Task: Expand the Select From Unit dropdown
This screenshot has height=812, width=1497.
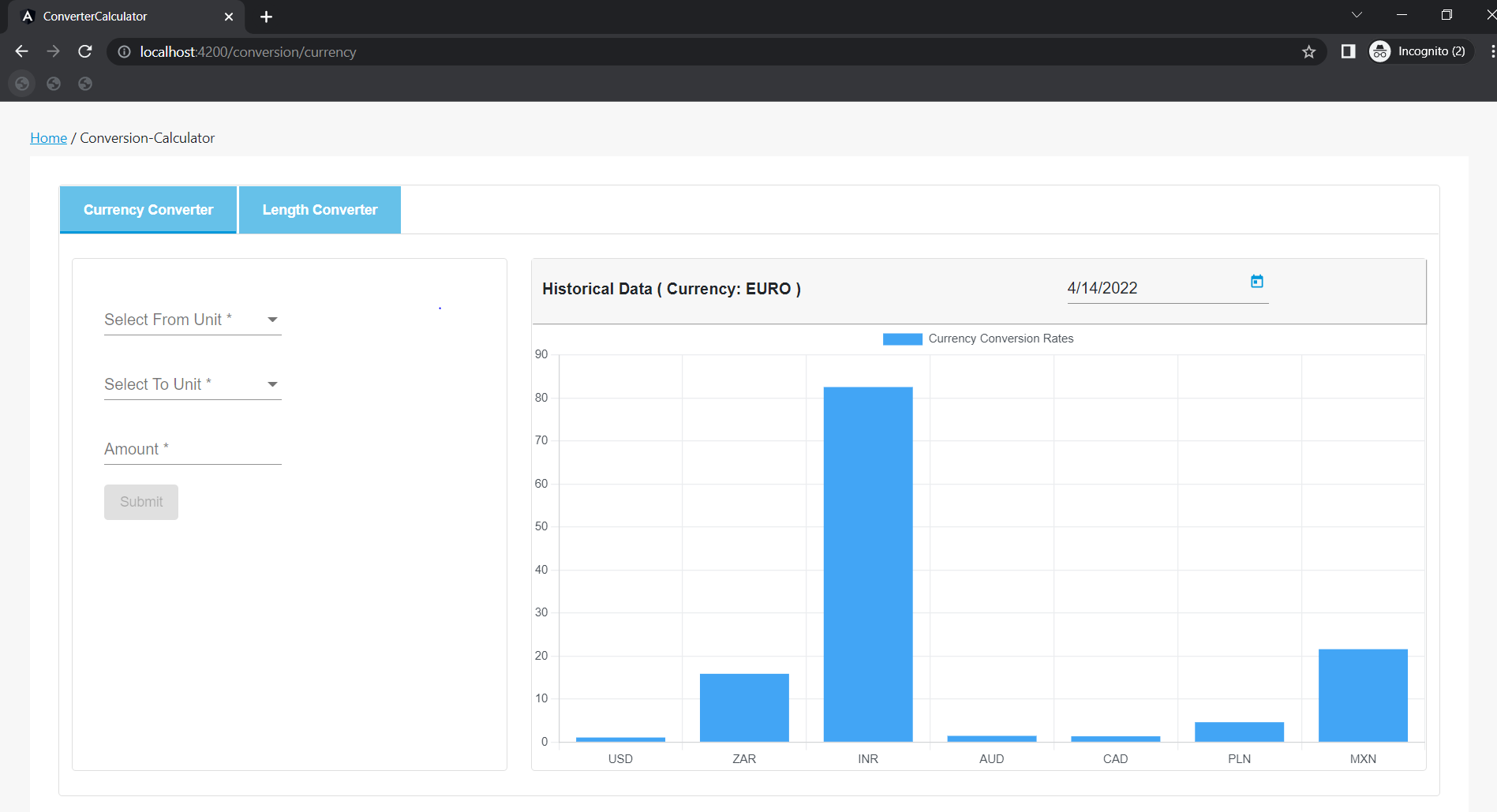Action: coord(193,320)
